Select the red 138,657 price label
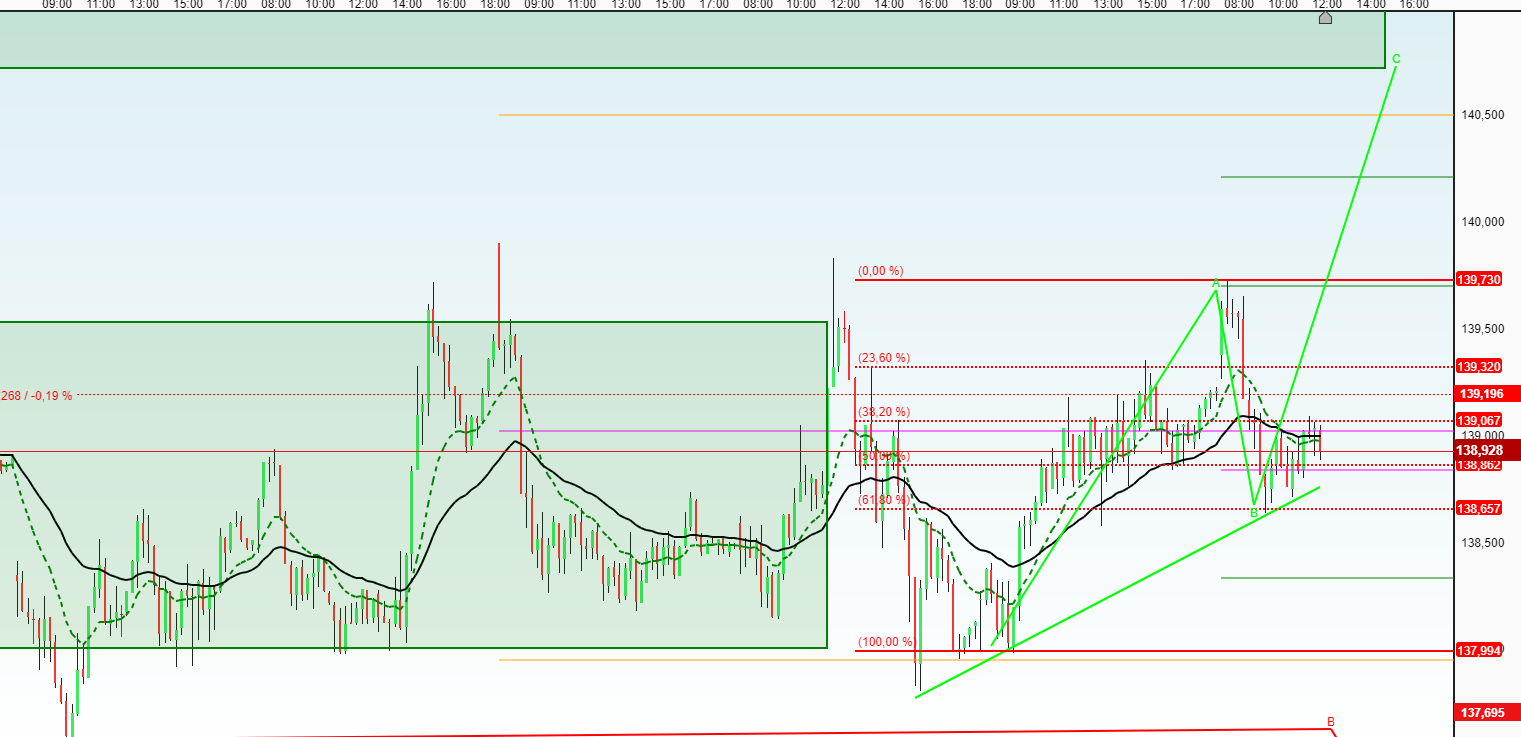The image size is (1521, 737). pyautogui.click(x=1479, y=509)
